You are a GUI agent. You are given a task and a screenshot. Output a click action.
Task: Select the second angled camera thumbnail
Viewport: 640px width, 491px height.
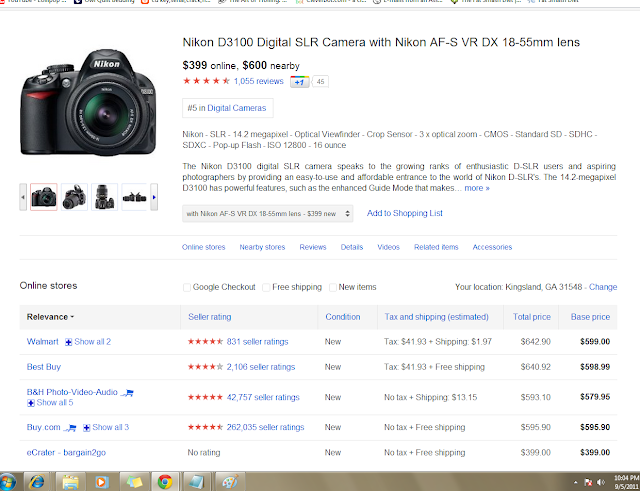point(74,197)
